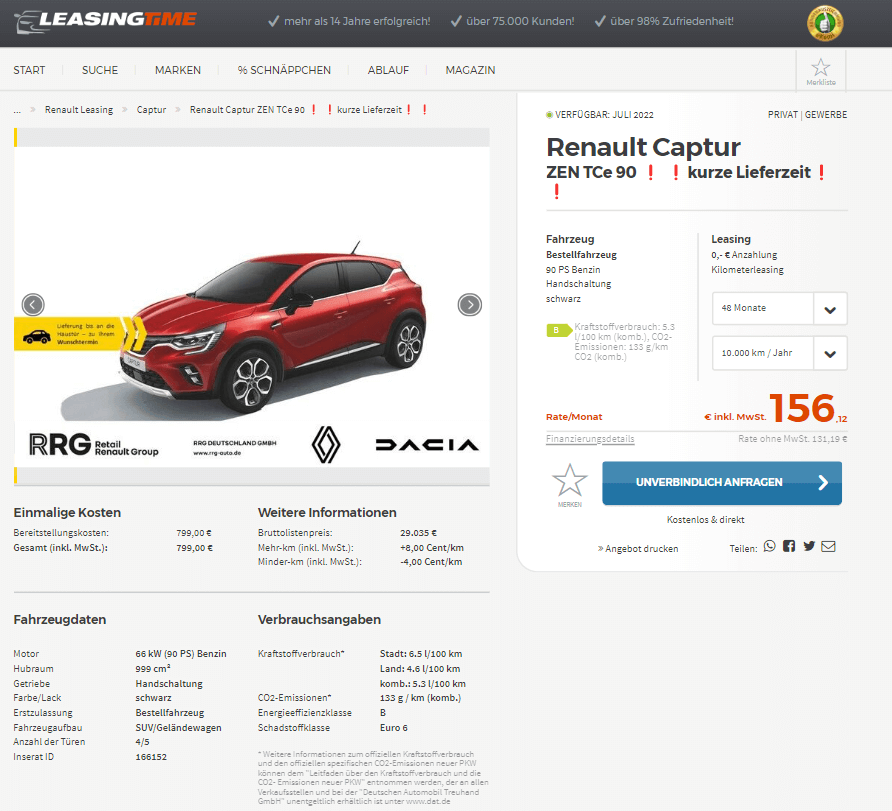Open the MARKEN menu item
Viewport: 892px width, 811px height.
tap(178, 70)
